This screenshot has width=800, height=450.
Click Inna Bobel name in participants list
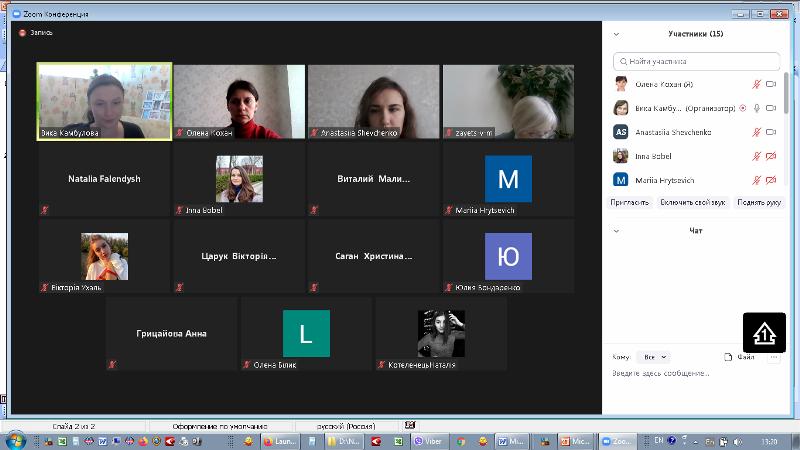pyautogui.click(x=653, y=156)
